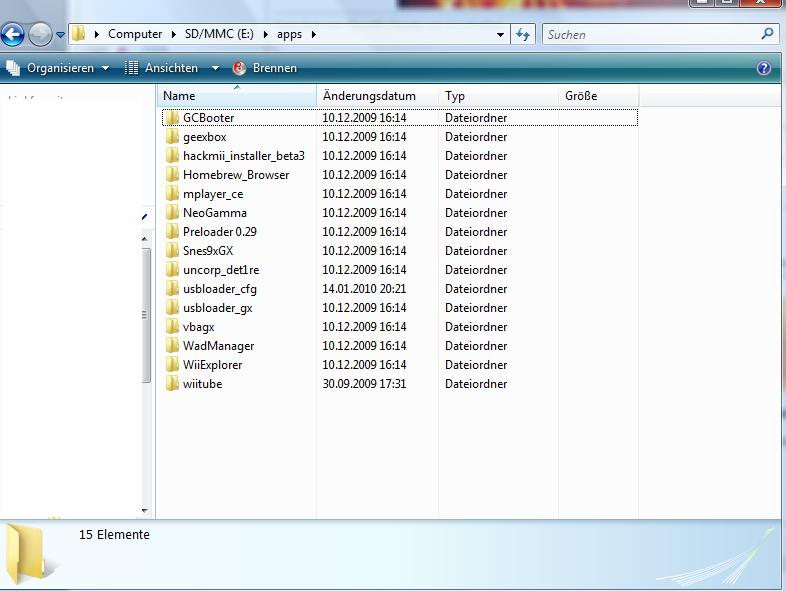The height and width of the screenshot is (591, 786).
Task: Select the Preloader 0.29 folder icon
Action: click(172, 232)
